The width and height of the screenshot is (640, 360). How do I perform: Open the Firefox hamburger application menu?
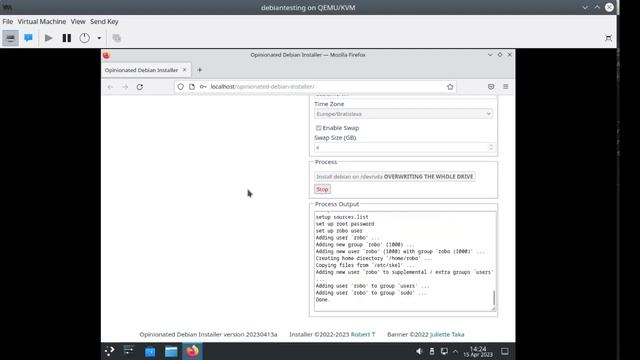click(506, 87)
